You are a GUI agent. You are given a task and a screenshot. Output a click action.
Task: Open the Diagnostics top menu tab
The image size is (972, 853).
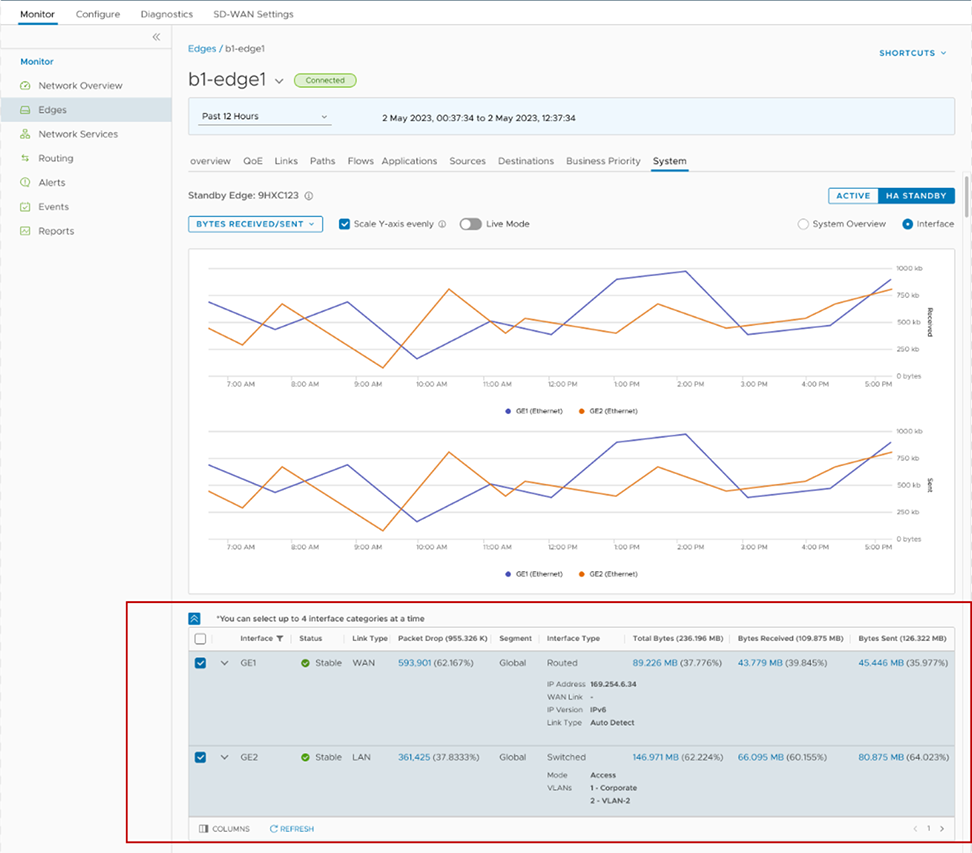point(166,14)
